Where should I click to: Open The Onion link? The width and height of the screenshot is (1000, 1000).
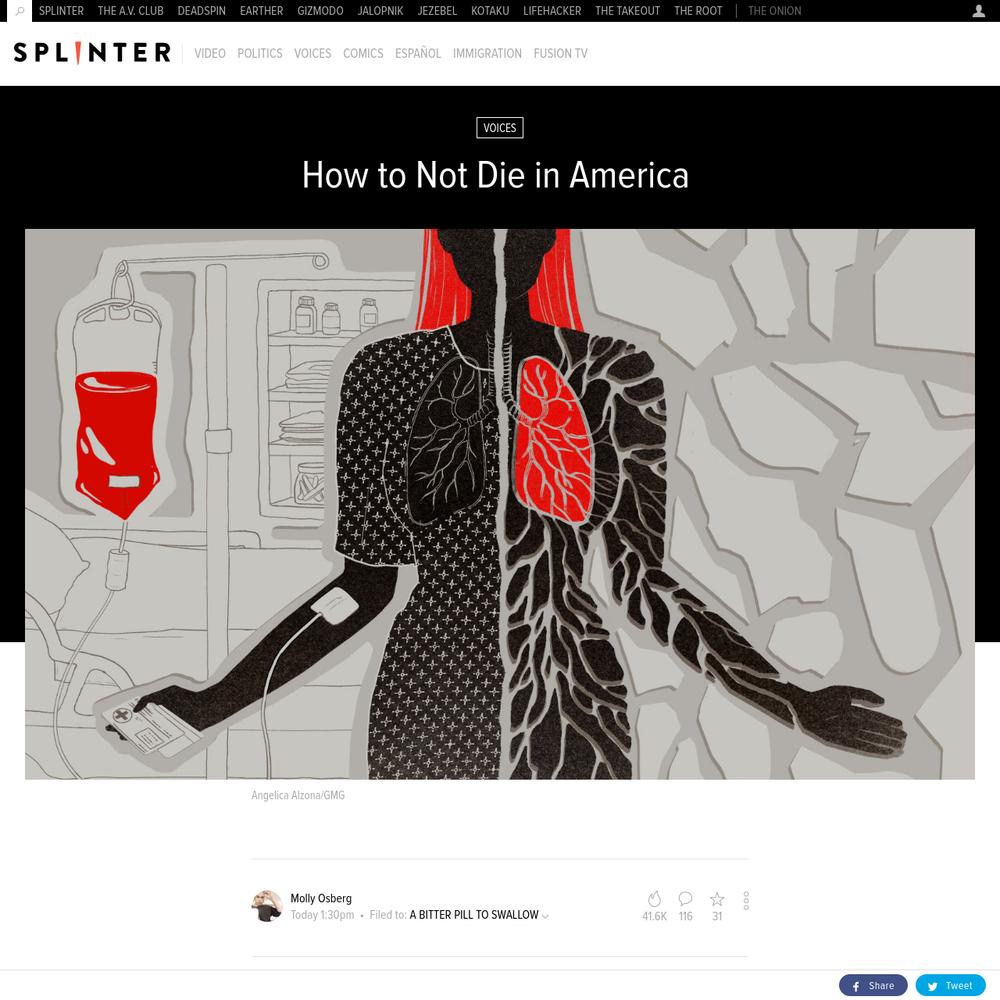coord(774,11)
